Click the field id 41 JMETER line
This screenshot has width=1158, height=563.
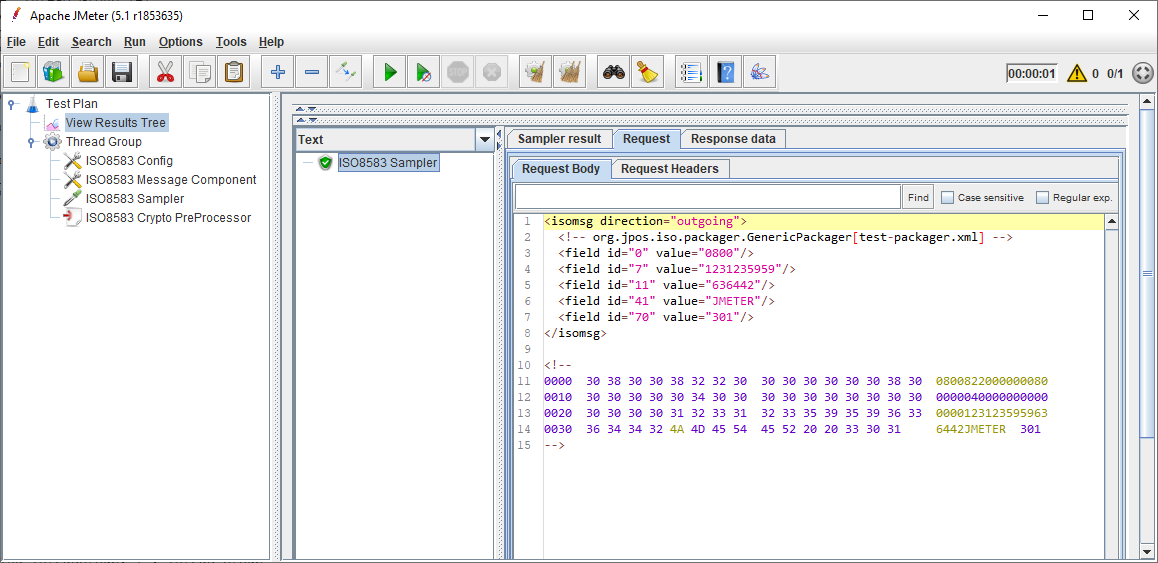pos(666,301)
